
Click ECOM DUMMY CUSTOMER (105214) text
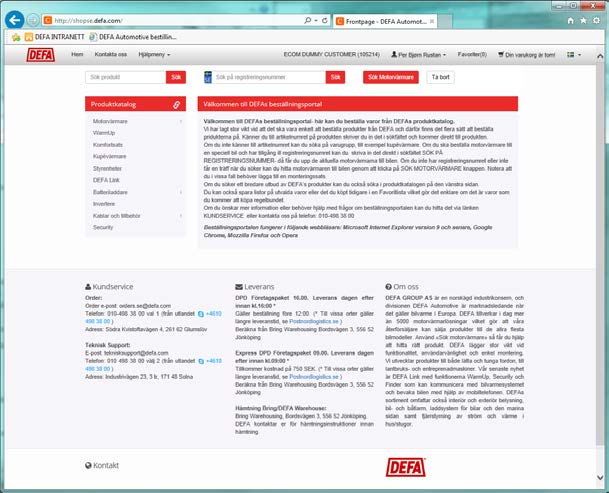[x=331, y=54]
